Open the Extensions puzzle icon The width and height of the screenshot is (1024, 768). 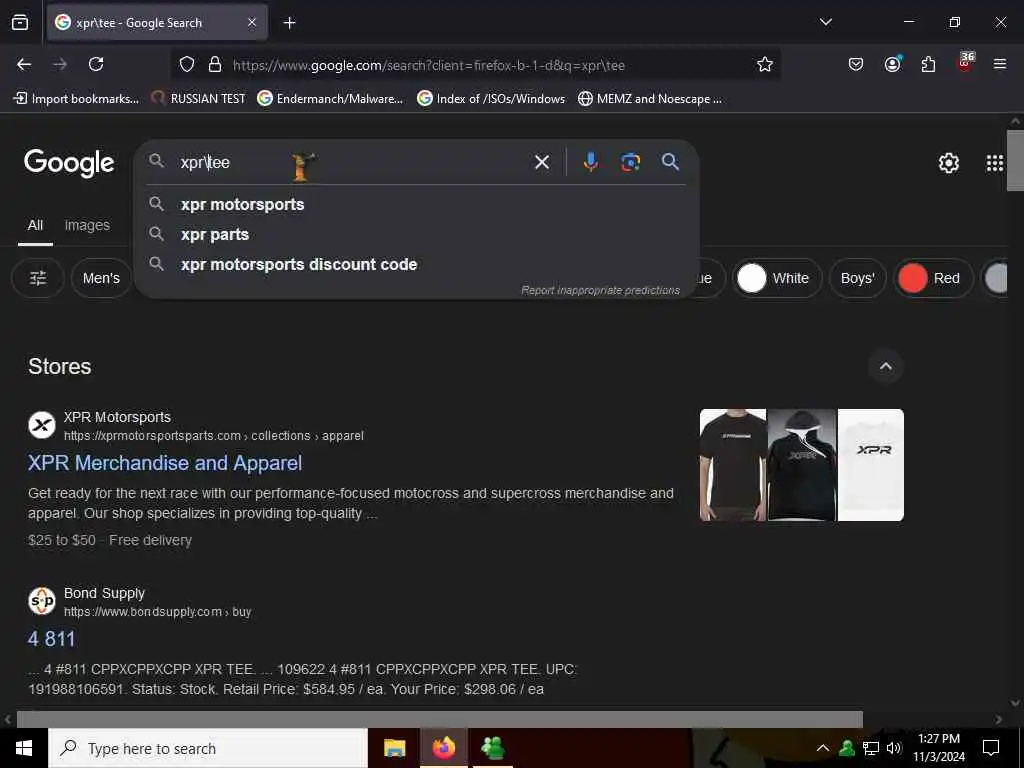coord(928,64)
